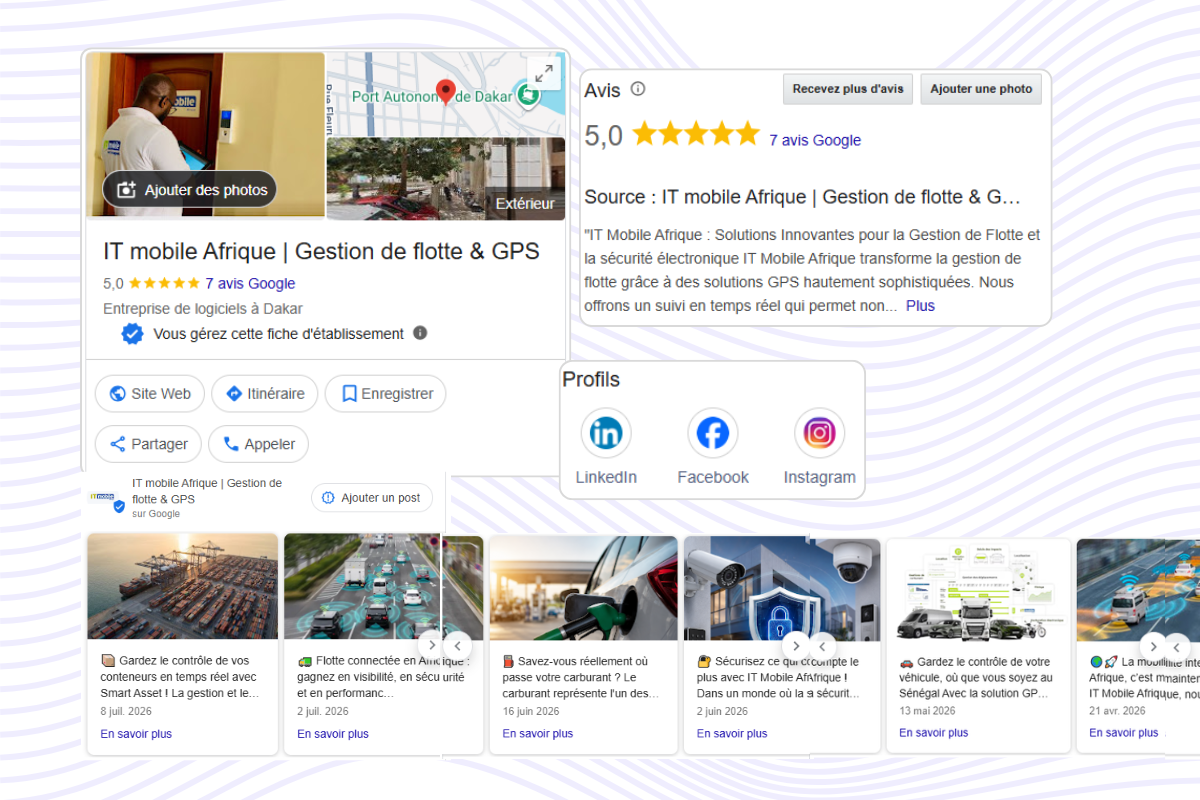Open the Extérieur street view thumbnail
This screenshot has height=800, width=1200.
446,178
